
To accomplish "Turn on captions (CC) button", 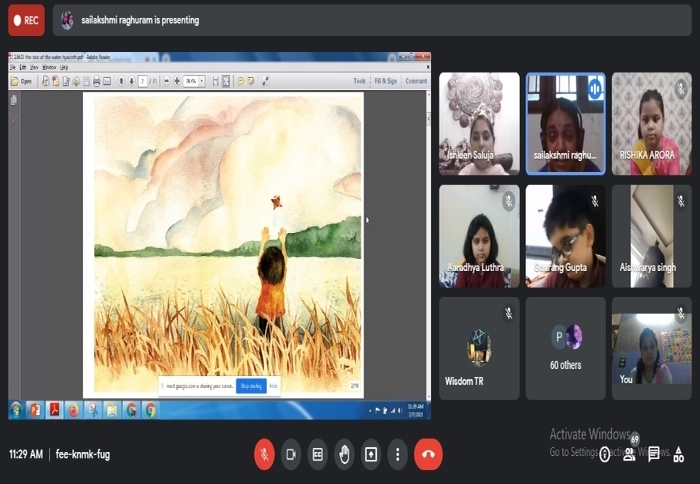I will point(317,455).
